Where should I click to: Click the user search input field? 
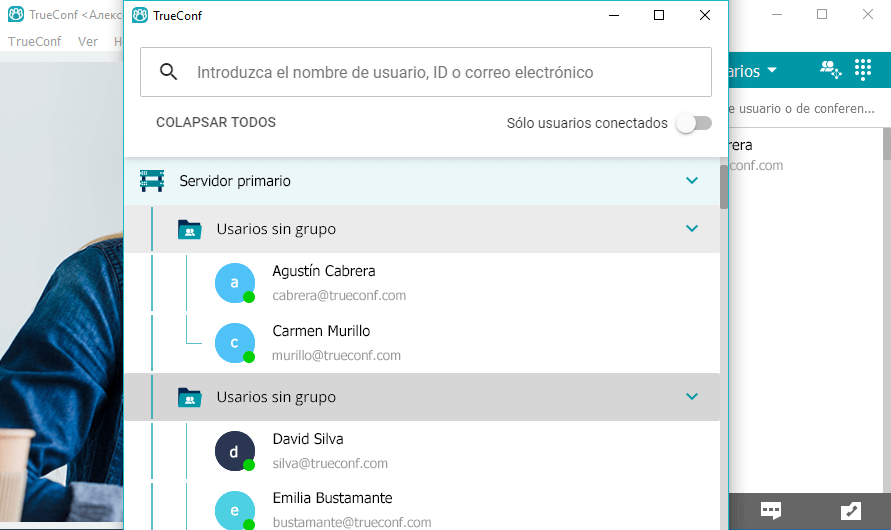pyautogui.click(x=426, y=72)
